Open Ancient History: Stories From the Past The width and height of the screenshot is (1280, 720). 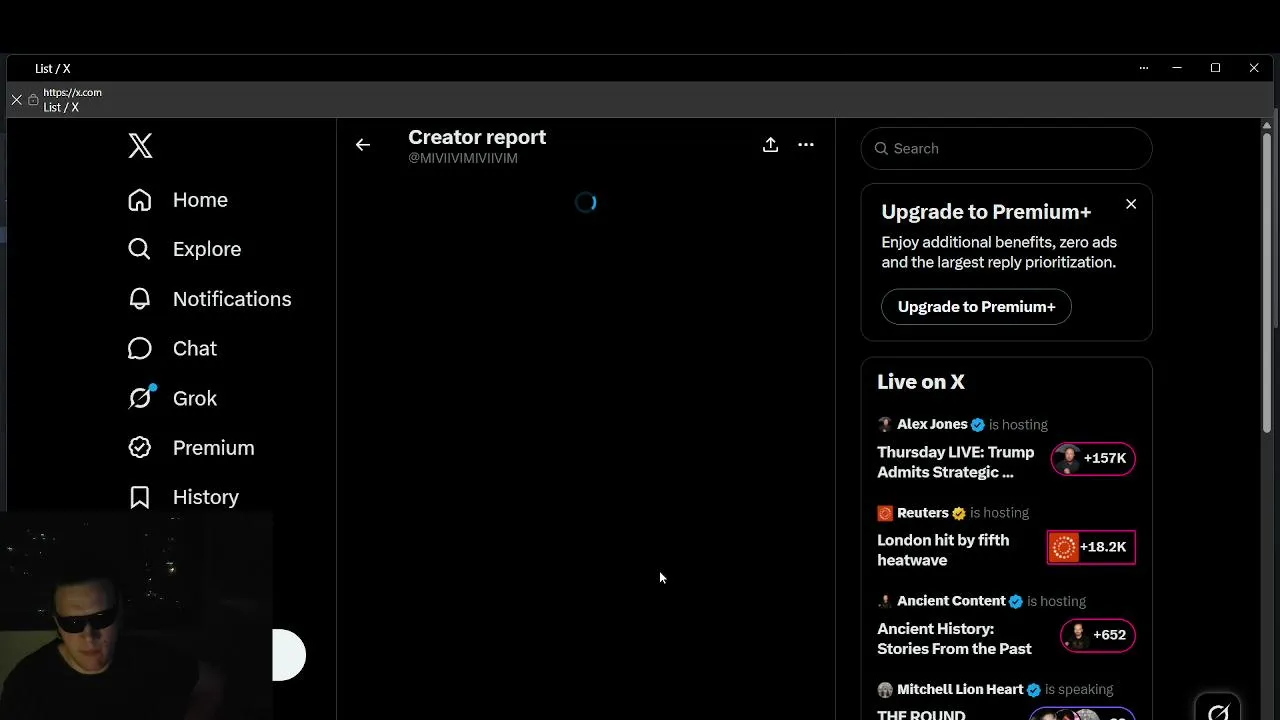pos(954,638)
